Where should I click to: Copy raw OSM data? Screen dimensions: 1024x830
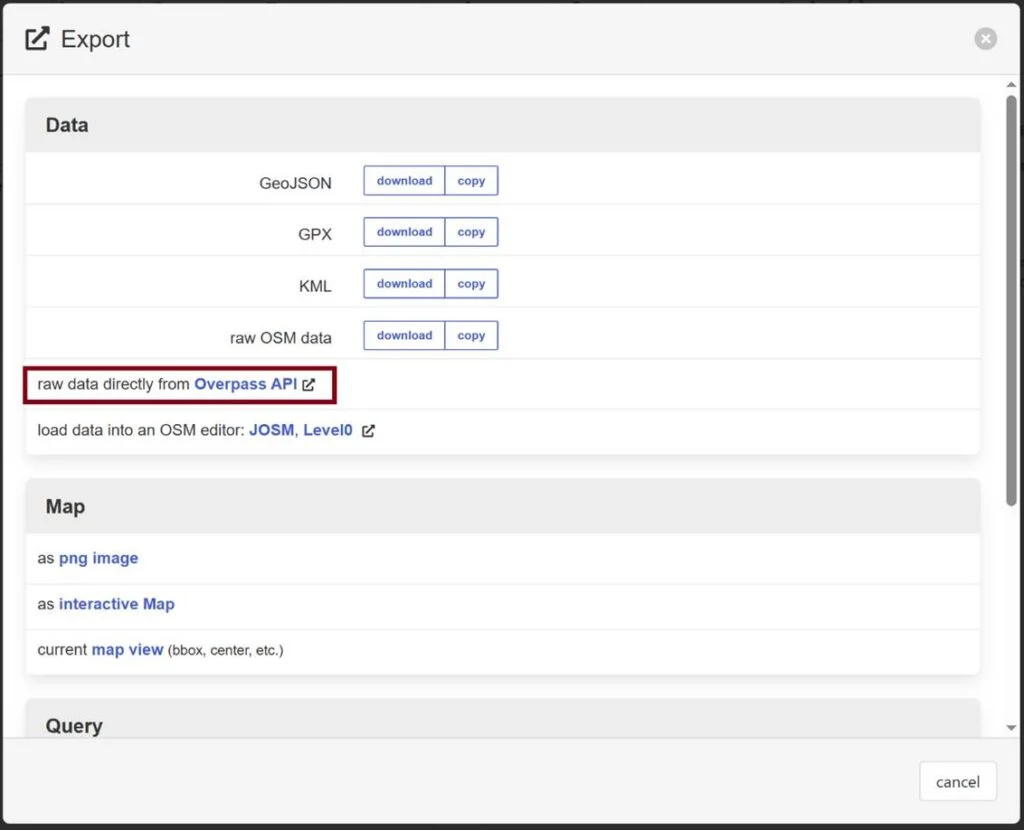(x=471, y=336)
